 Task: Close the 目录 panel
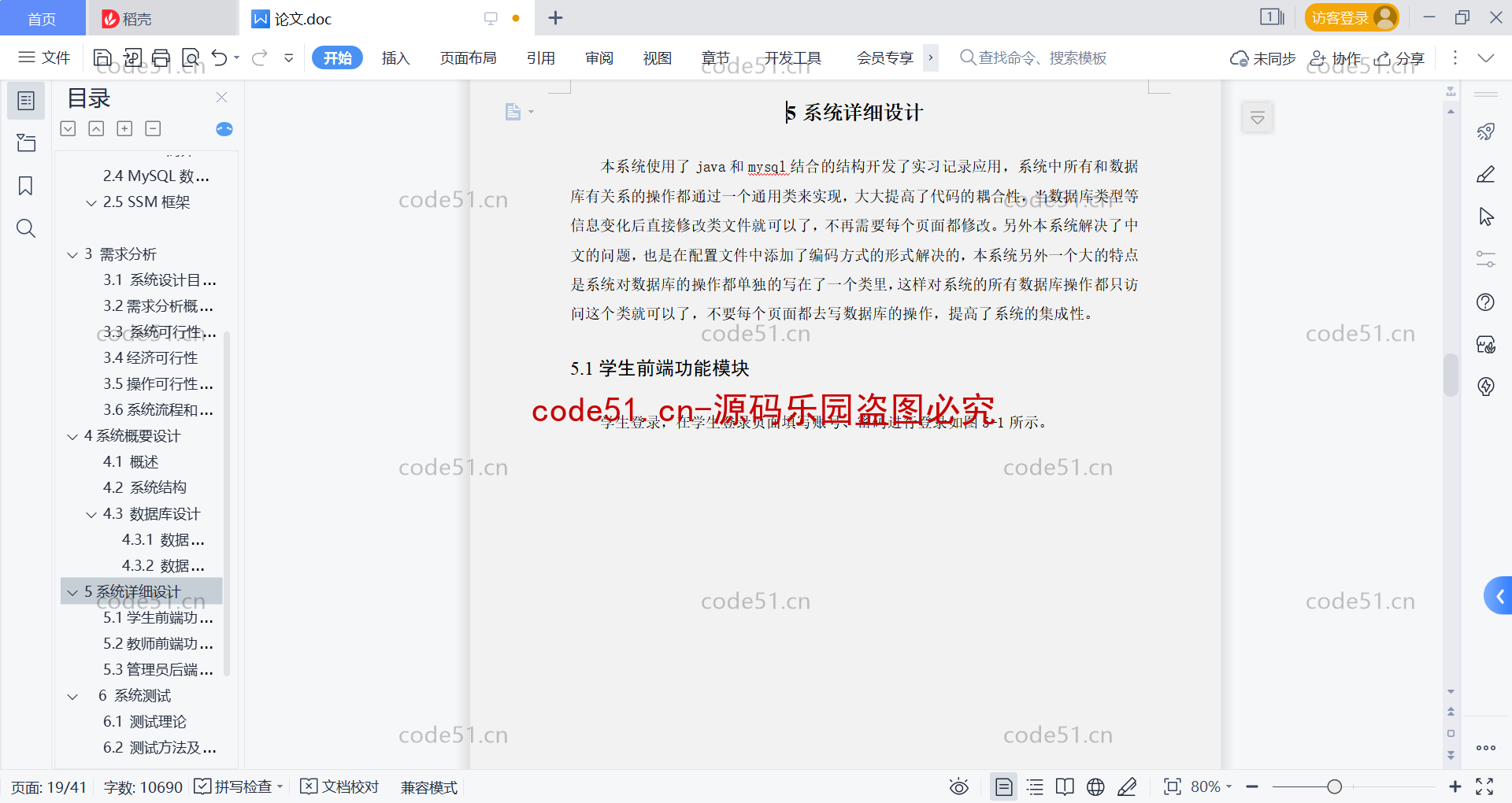pyautogui.click(x=221, y=98)
